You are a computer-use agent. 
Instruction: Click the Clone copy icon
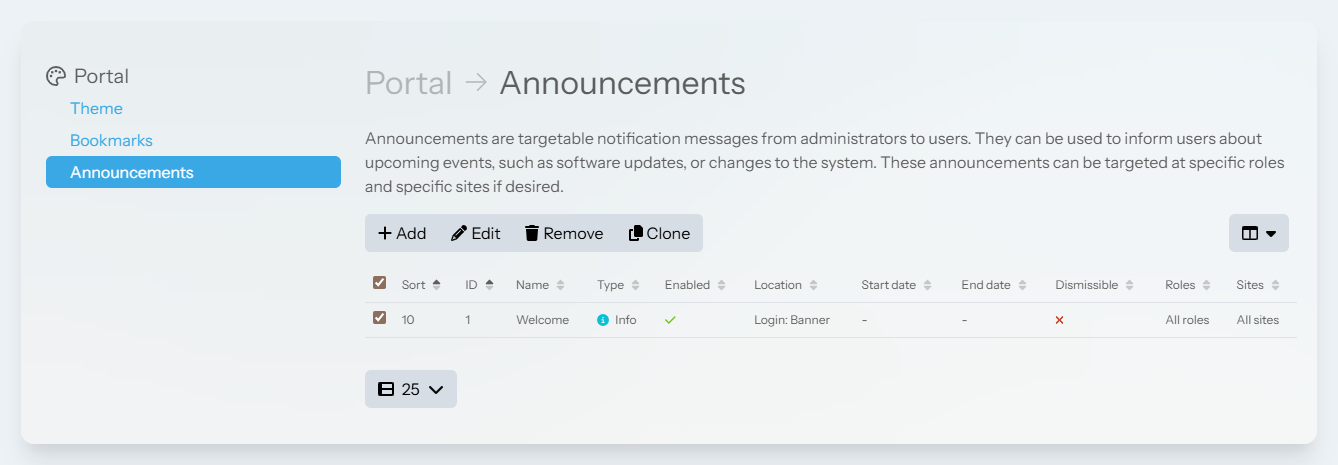coord(635,233)
